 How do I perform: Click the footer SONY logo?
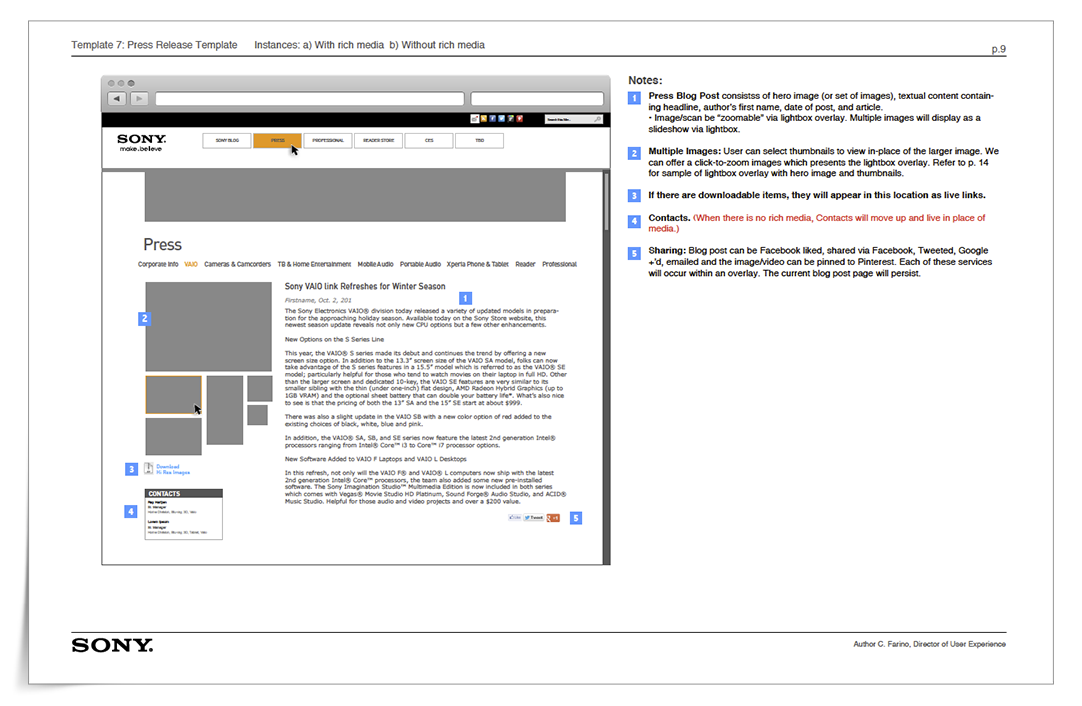[x=112, y=645]
